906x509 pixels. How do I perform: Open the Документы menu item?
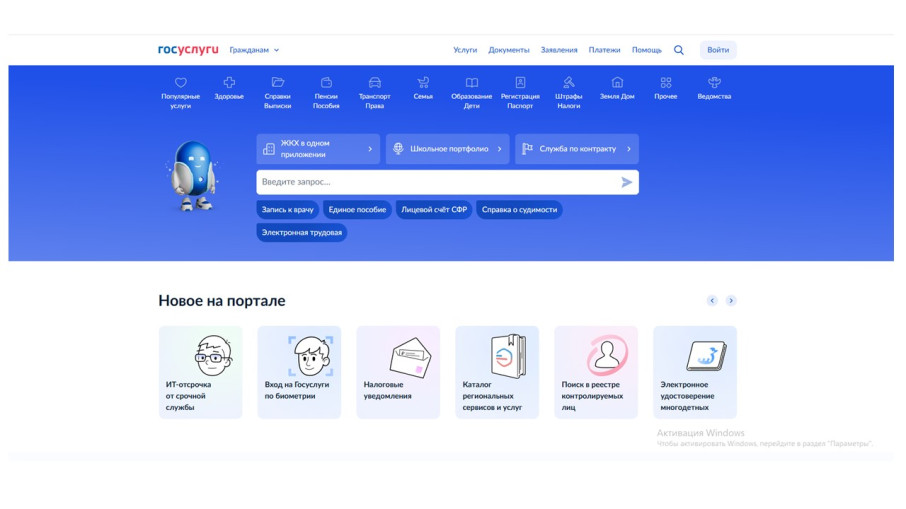pos(509,50)
